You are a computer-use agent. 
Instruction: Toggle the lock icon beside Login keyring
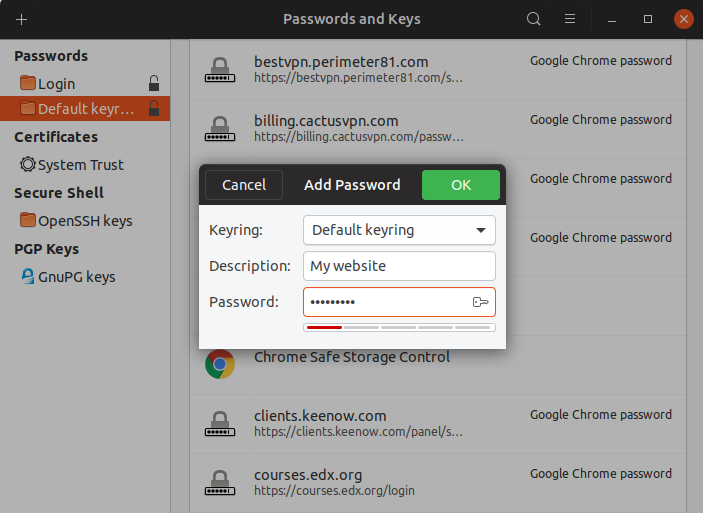tap(154, 83)
